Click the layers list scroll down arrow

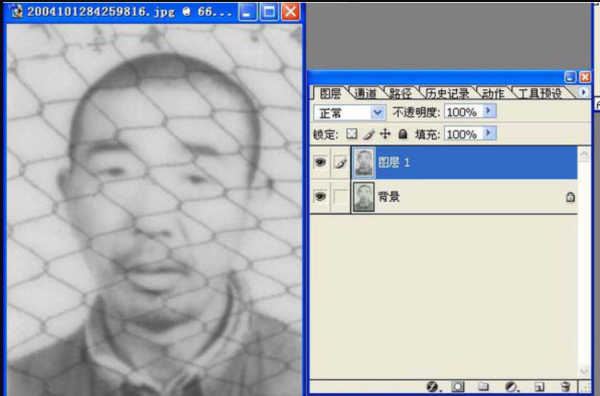(x=584, y=371)
